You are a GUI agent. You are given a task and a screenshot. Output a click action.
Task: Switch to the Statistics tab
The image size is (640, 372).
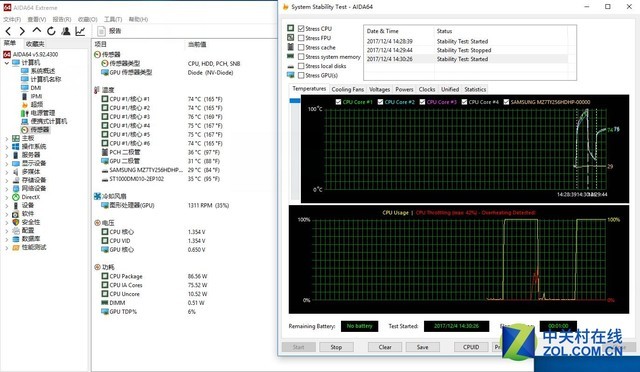click(x=475, y=89)
